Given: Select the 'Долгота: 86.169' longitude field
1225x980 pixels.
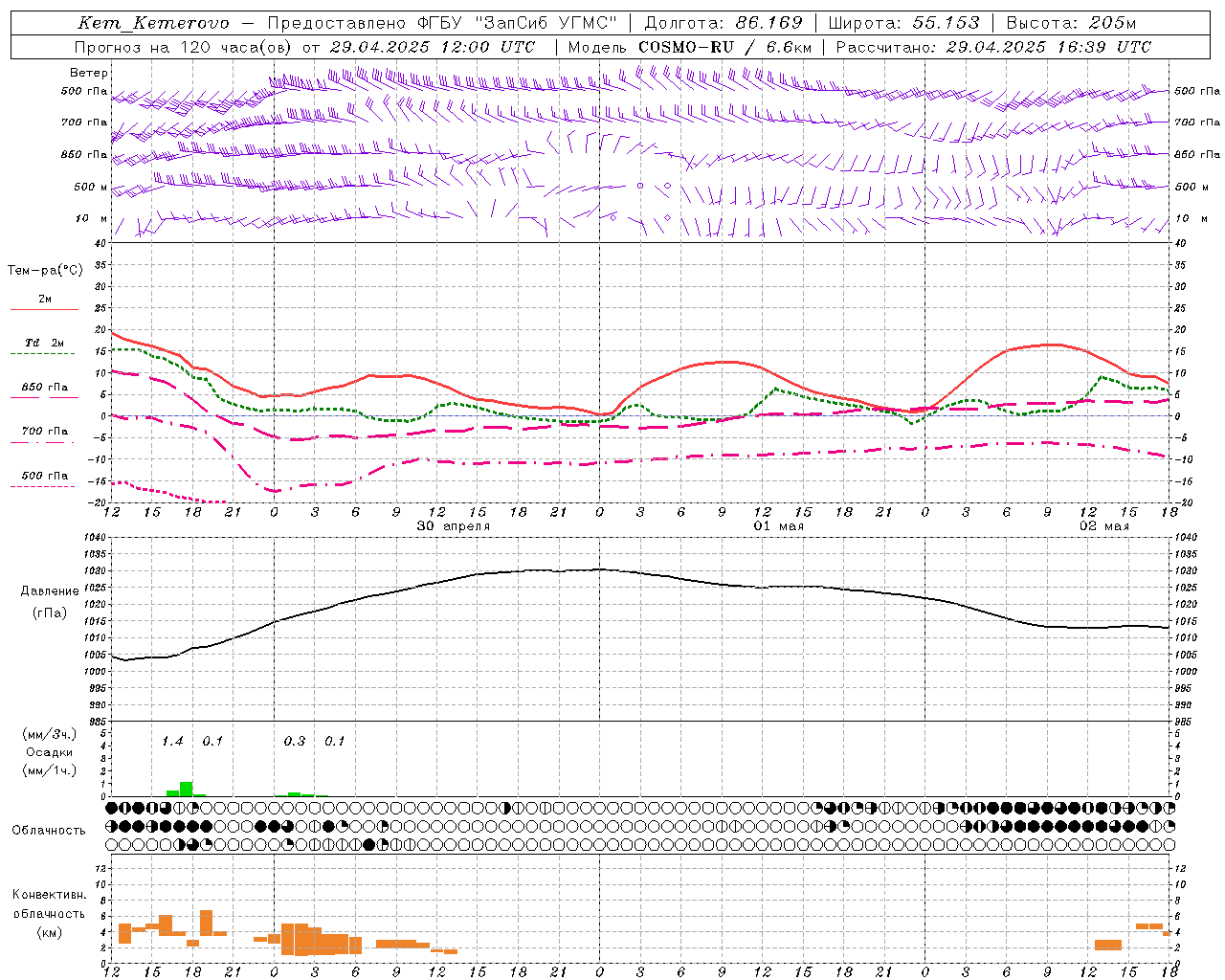Looking at the screenshot, I should click(x=724, y=23).
